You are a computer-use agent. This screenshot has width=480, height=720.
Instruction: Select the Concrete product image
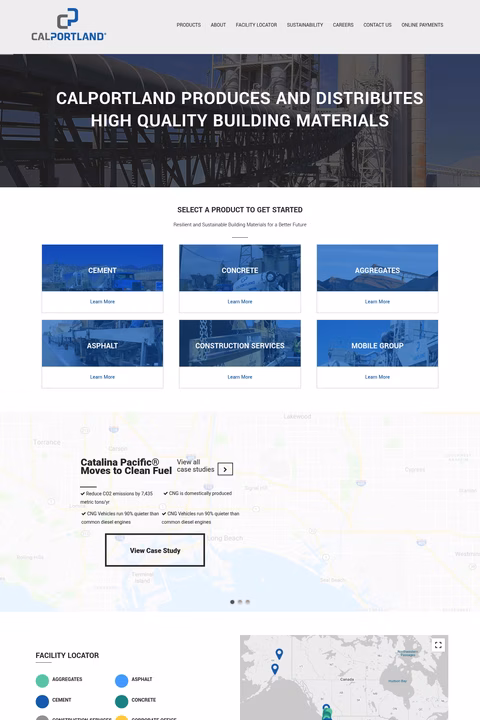click(x=240, y=268)
